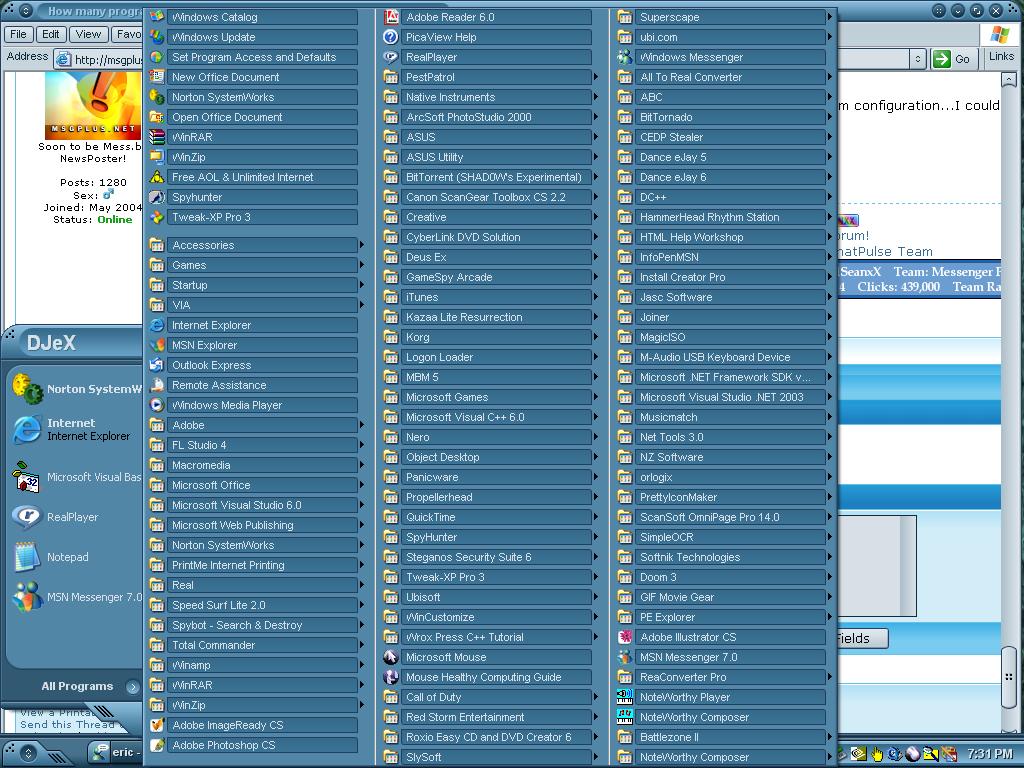Launch Tweak-XP Pro 3 by its colorful shortcut icon
This screenshot has width=1024, height=768.
coord(157,217)
